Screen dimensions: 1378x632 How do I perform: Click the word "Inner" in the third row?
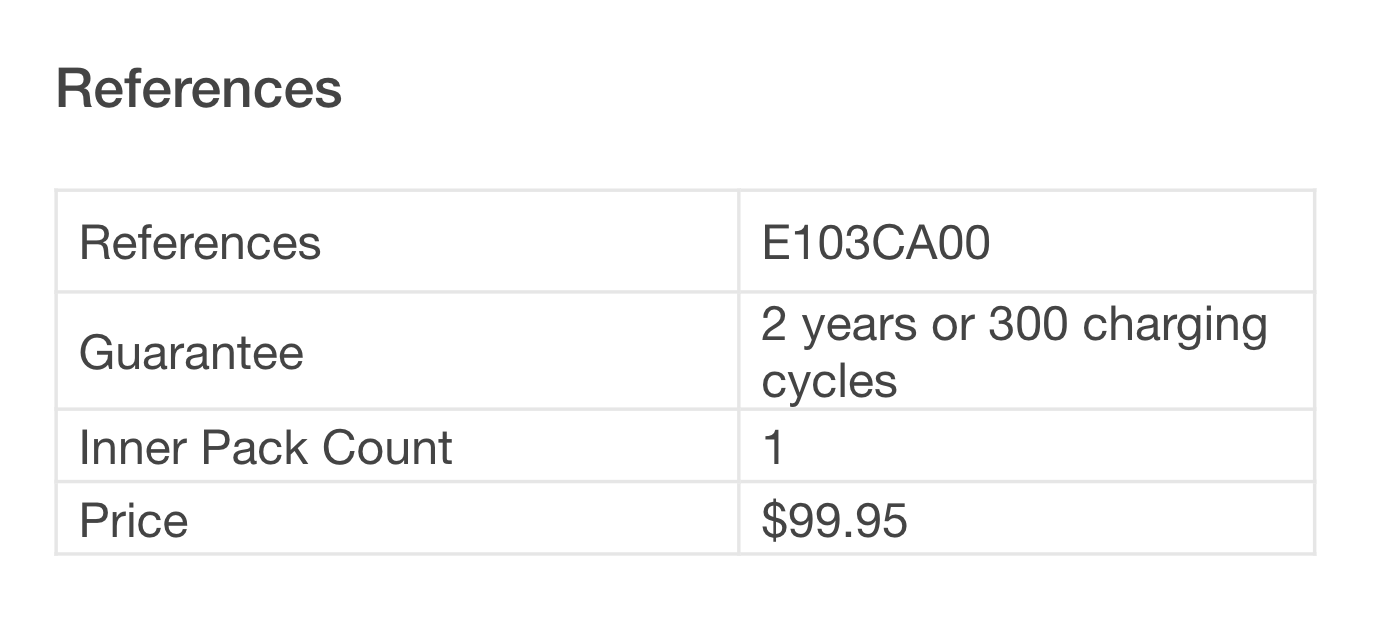(x=133, y=448)
